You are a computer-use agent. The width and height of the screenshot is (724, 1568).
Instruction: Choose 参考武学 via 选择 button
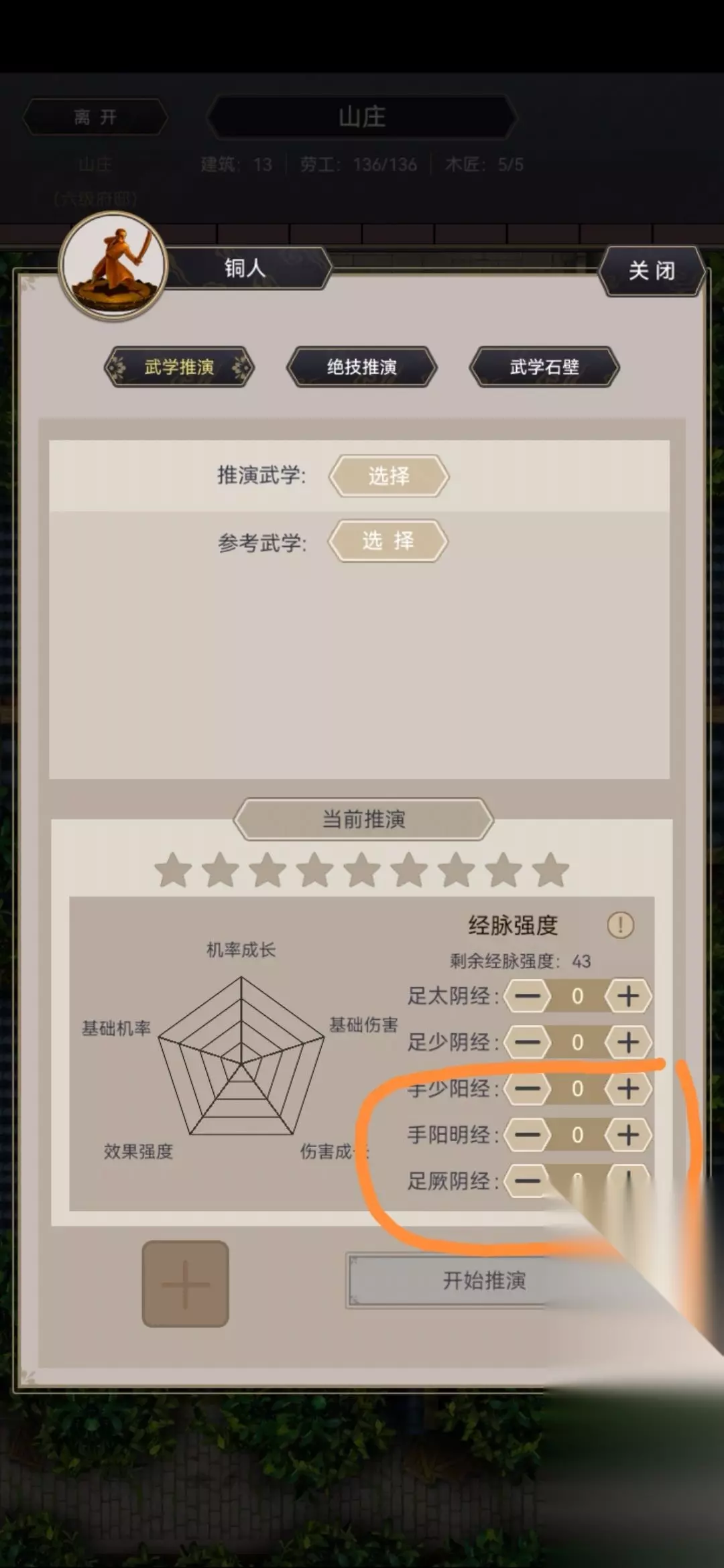coord(388,540)
